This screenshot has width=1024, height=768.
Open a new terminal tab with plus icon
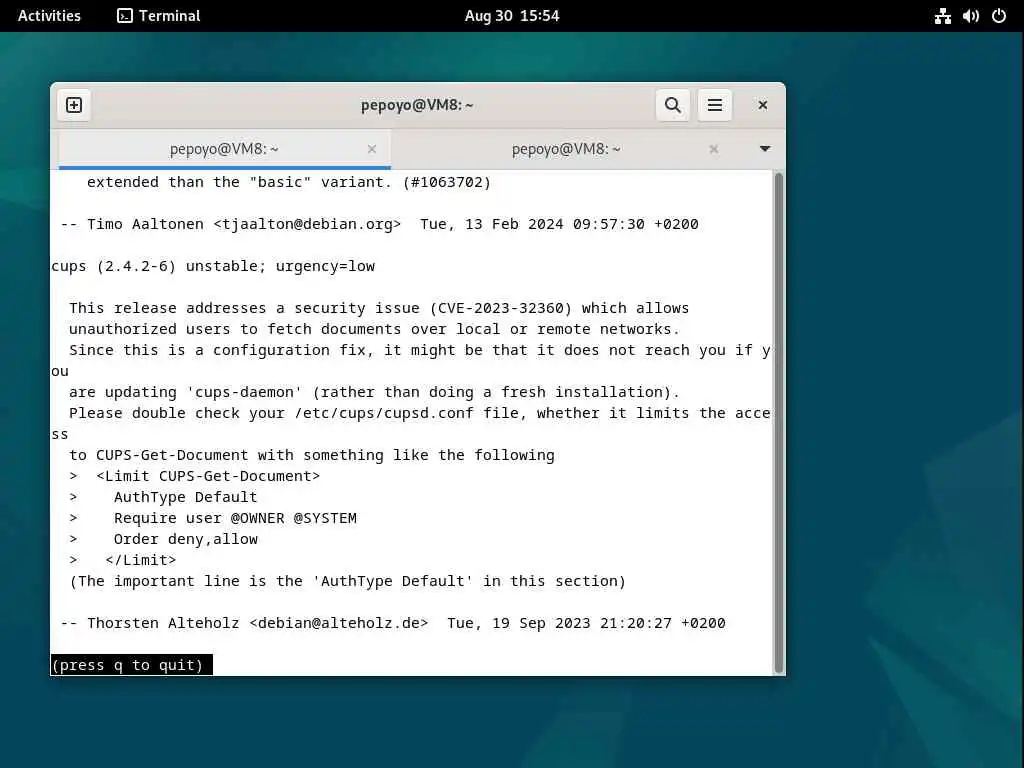(x=74, y=105)
